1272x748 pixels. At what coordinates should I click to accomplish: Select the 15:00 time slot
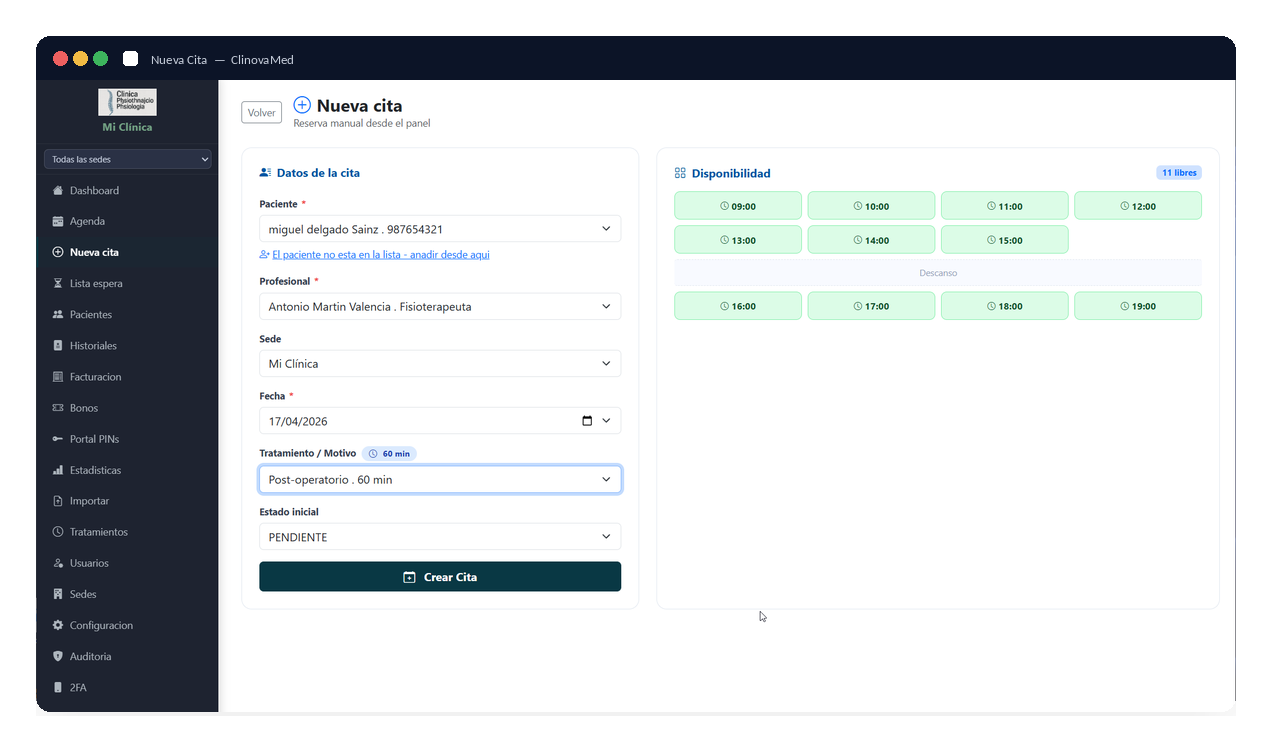(1005, 240)
